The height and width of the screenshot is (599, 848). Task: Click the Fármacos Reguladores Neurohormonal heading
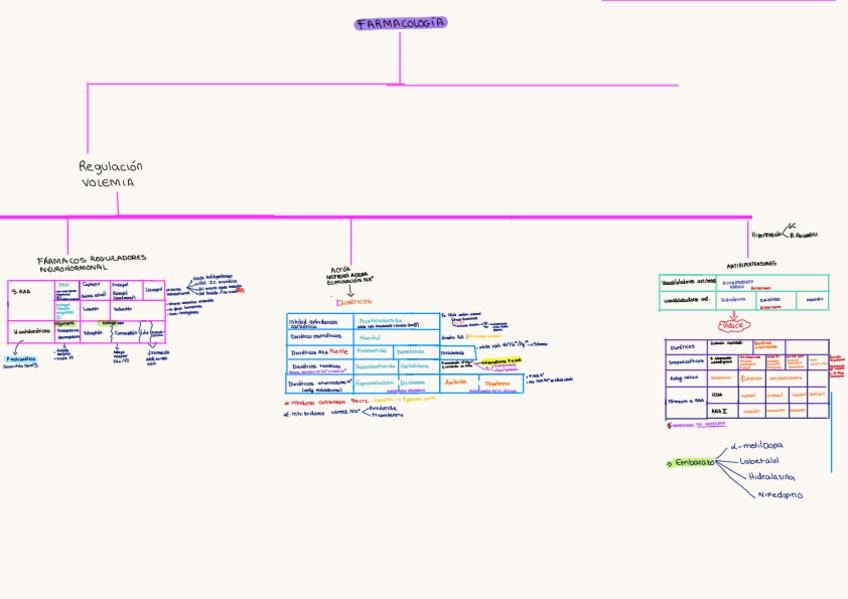[91, 262]
